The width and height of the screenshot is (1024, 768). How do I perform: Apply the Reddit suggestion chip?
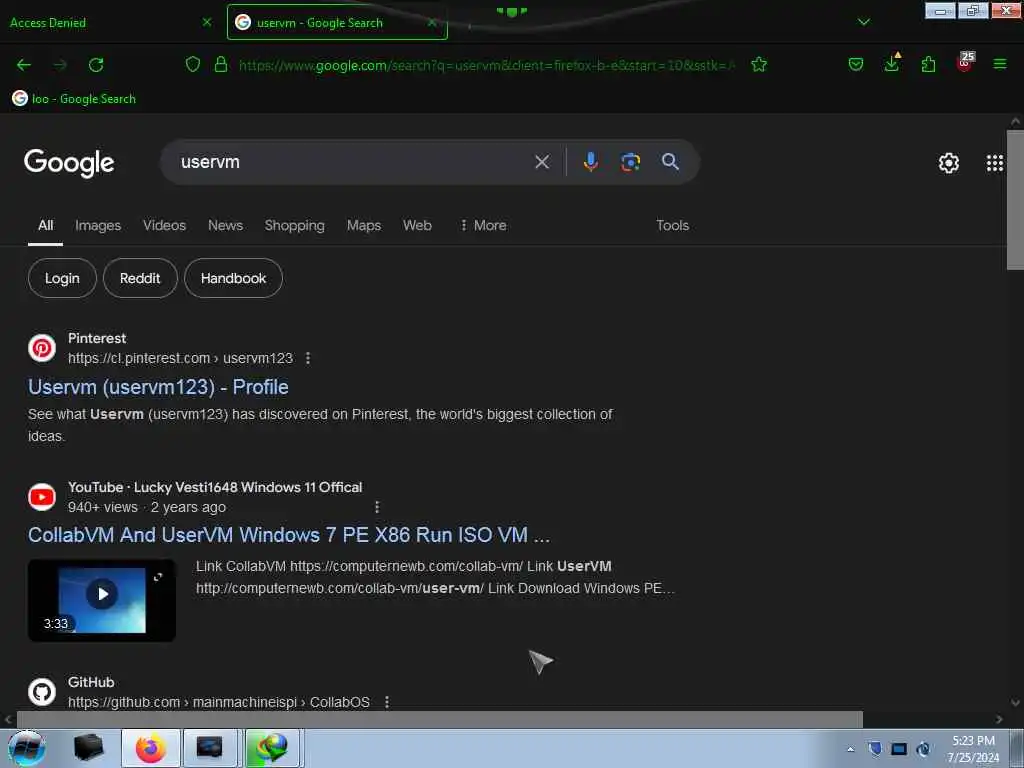[x=140, y=278]
